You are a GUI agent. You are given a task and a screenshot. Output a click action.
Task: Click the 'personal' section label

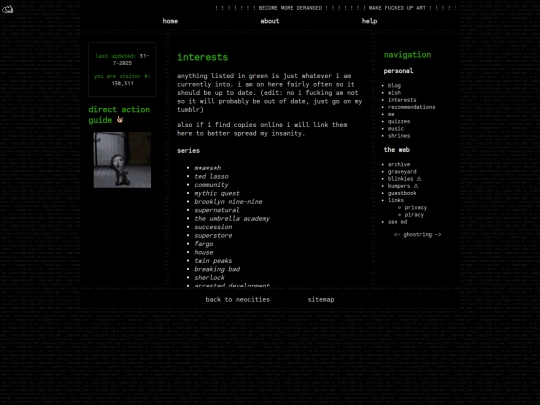tap(398, 71)
